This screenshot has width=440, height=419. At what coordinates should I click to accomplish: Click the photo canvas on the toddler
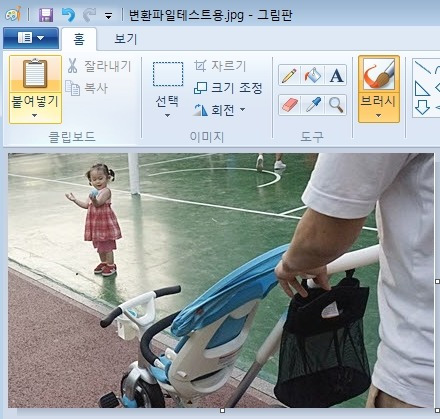[101, 220]
